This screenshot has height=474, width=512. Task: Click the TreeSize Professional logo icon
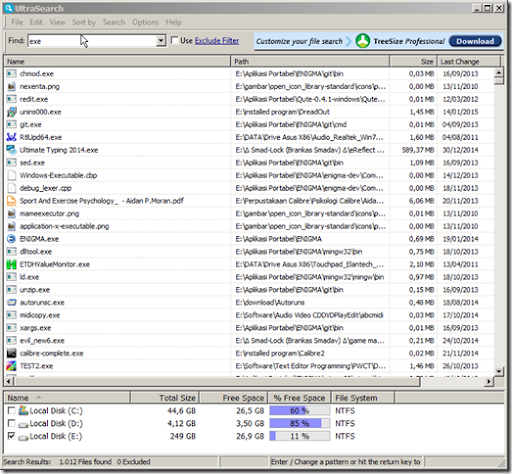[x=363, y=41]
